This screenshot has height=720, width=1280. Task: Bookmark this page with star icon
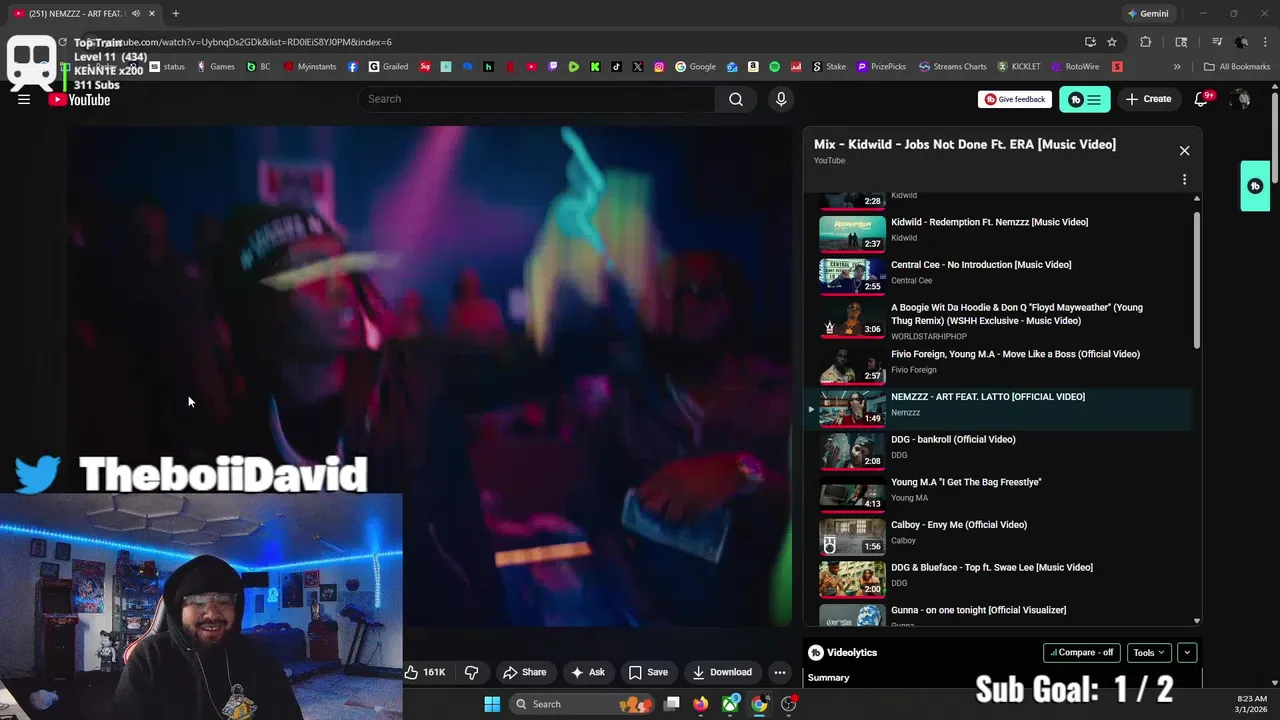point(1112,42)
